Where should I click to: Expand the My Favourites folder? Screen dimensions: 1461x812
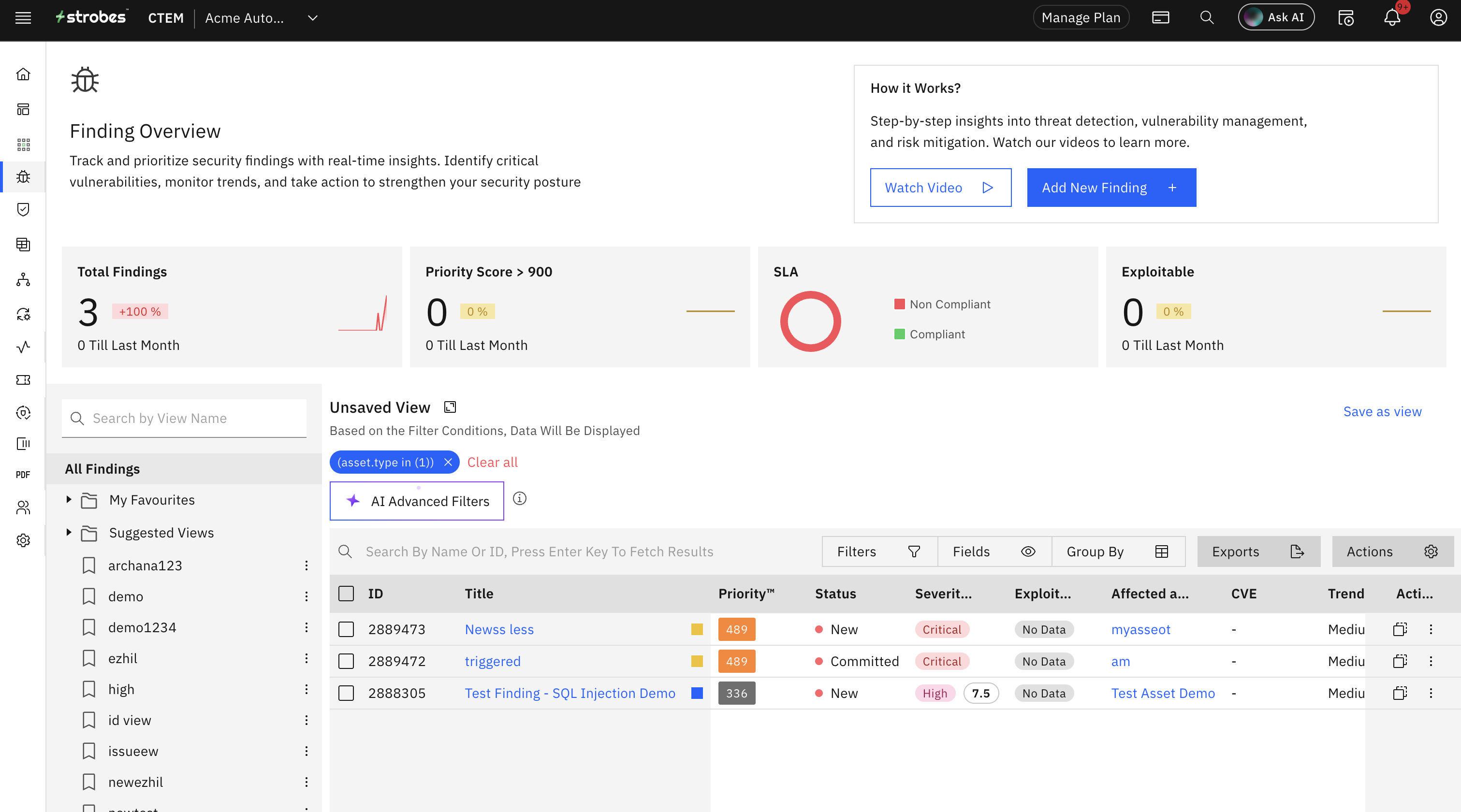pos(69,500)
